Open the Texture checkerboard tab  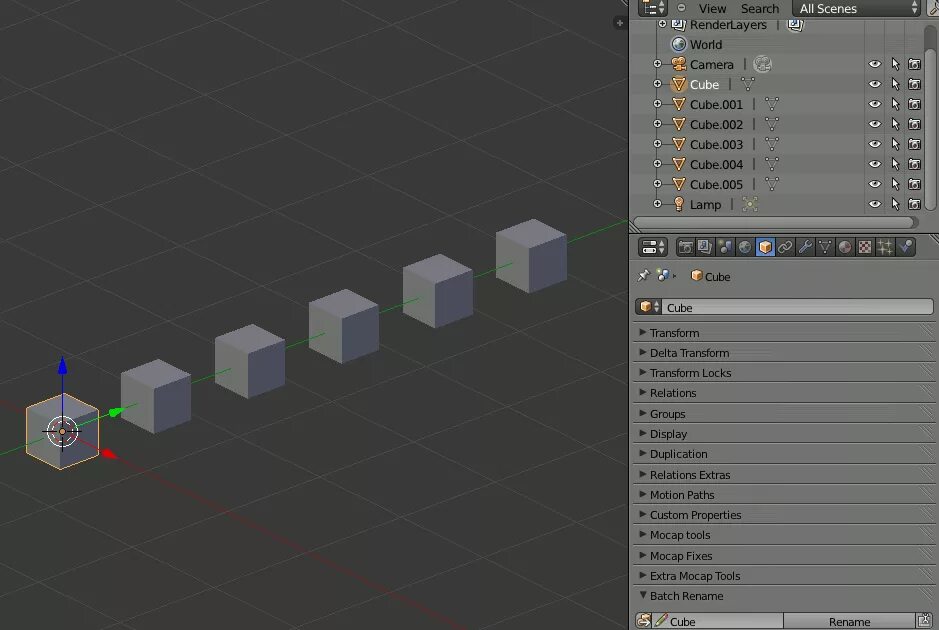pos(865,247)
